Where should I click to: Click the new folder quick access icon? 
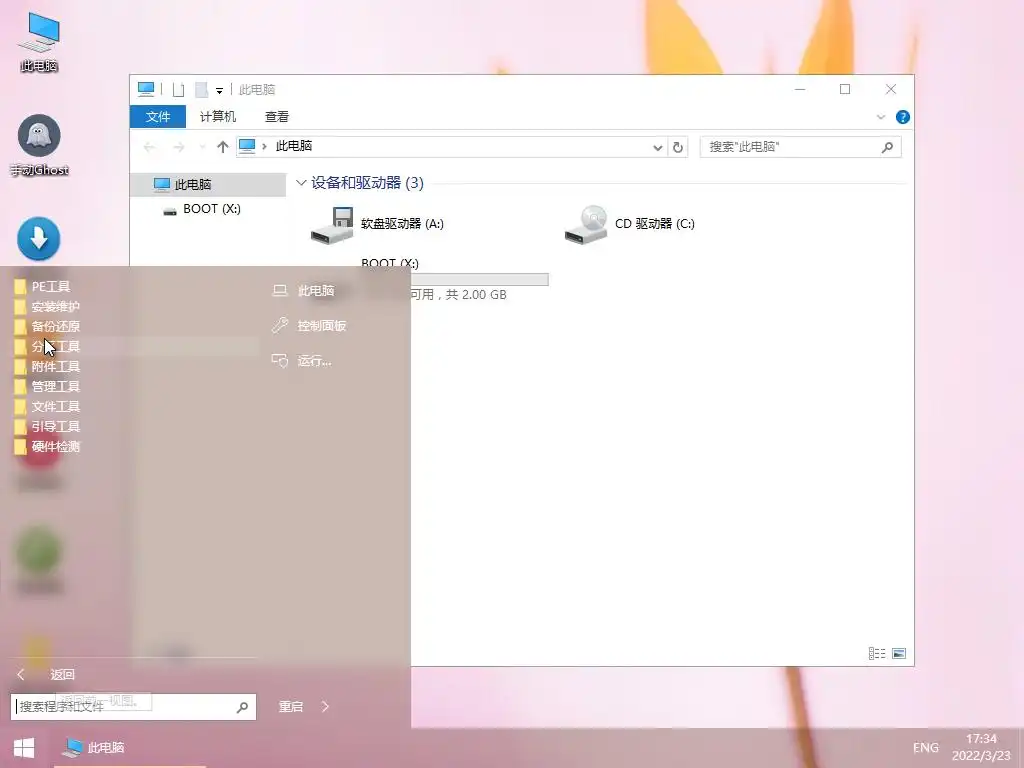pos(201,89)
